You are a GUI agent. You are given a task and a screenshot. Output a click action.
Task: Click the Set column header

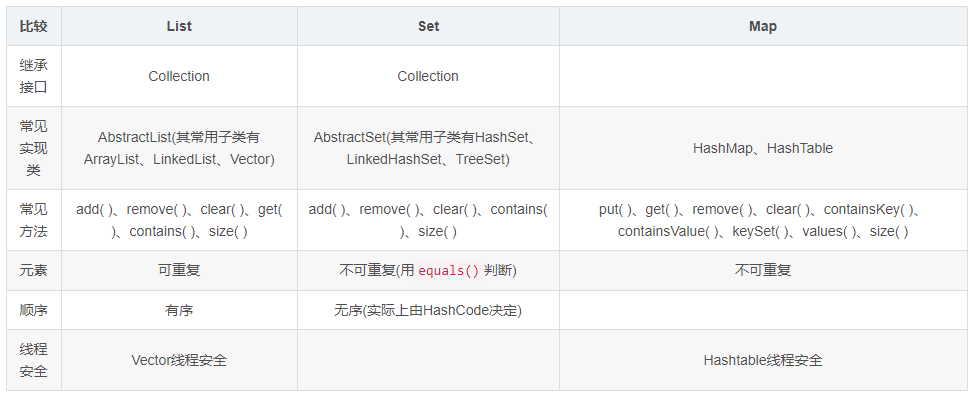point(428,26)
